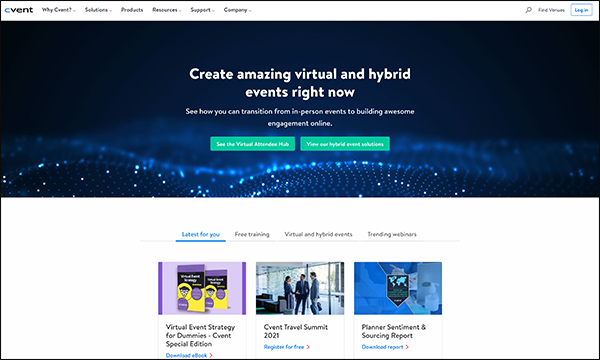Open the Company dropdown menu

(x=238, y=10)
